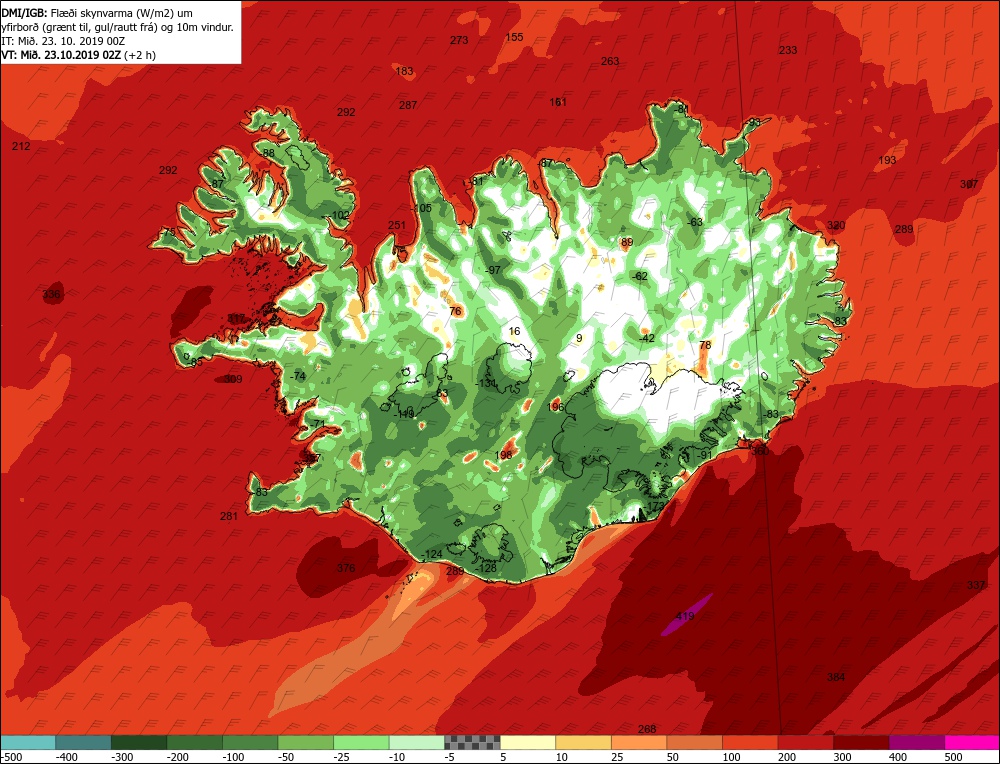Screen dimensions: 1000x764
Task: Click the -102 value in the Westfjords
Action: [339, 216]
